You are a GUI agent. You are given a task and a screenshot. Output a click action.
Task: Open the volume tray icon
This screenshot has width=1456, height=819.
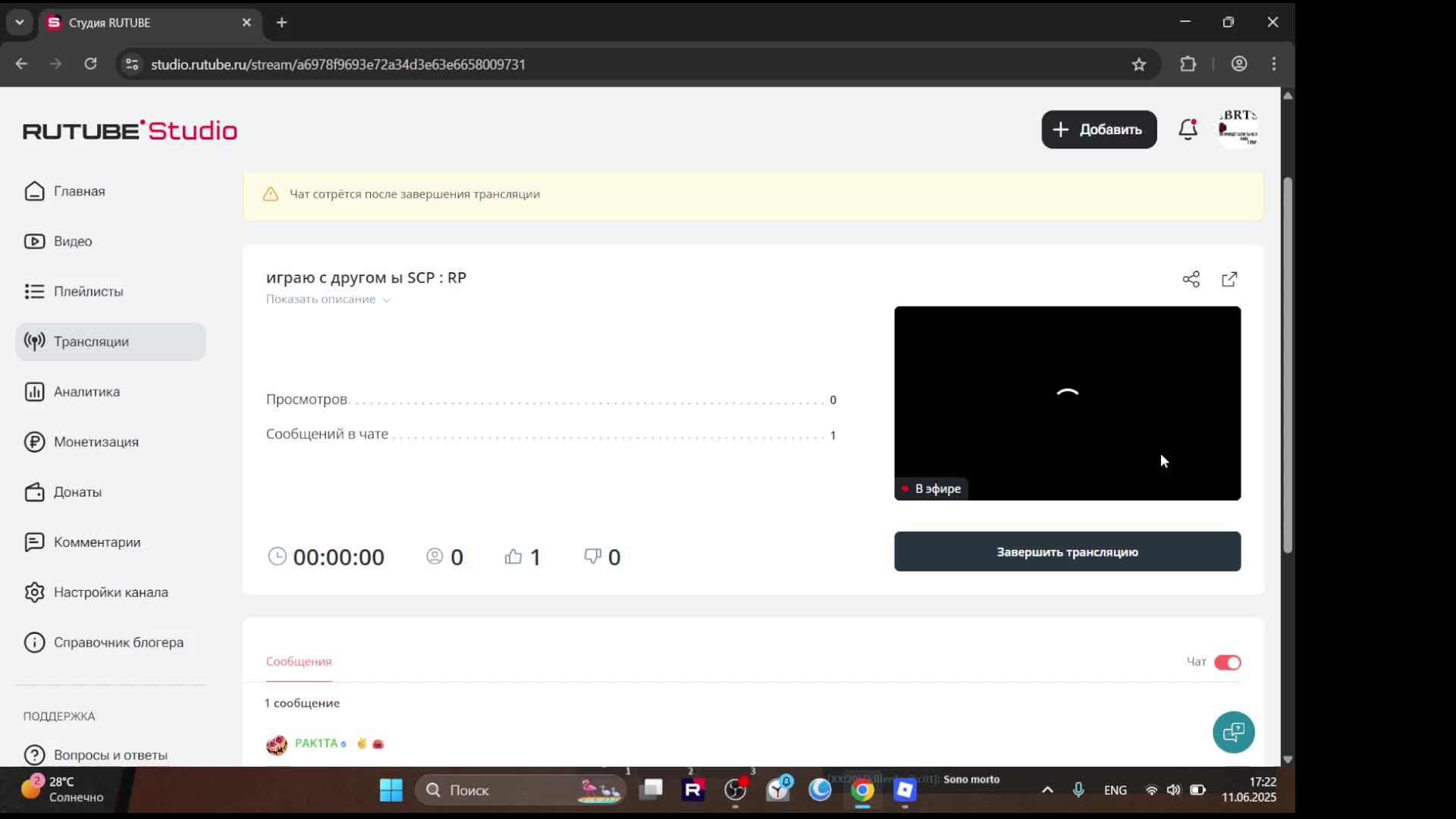(x=1174, y=790)
